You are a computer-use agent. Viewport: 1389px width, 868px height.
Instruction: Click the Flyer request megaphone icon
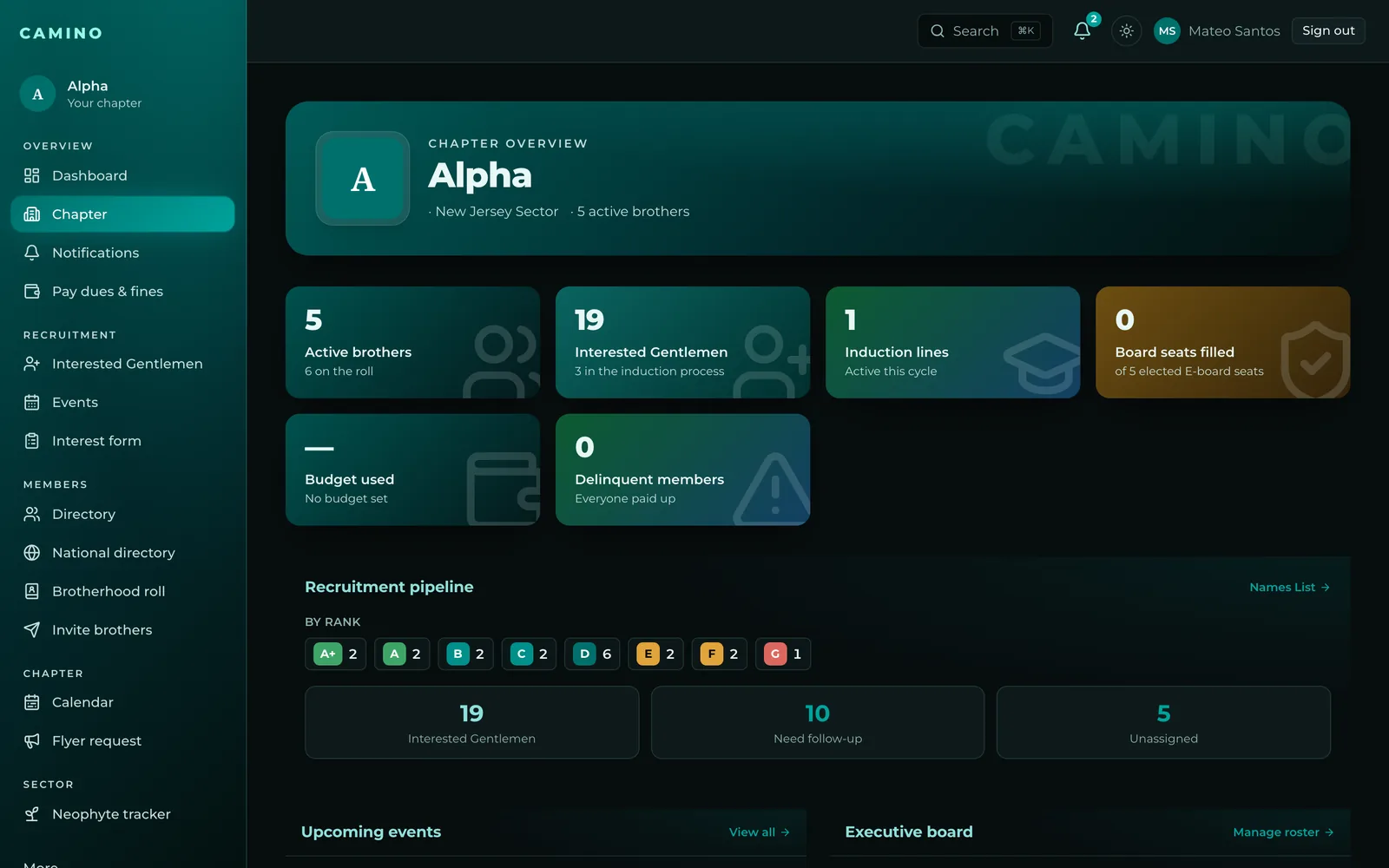(x=32, y=741)
